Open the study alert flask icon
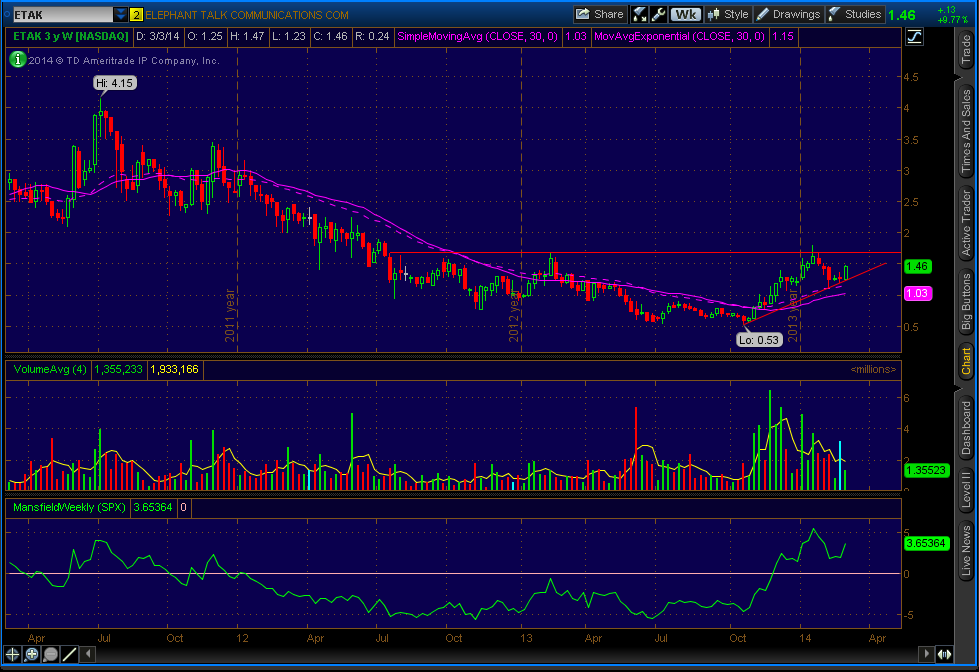Image resolution: width=979 pixels, height=672 pixels. pos(639,14)
